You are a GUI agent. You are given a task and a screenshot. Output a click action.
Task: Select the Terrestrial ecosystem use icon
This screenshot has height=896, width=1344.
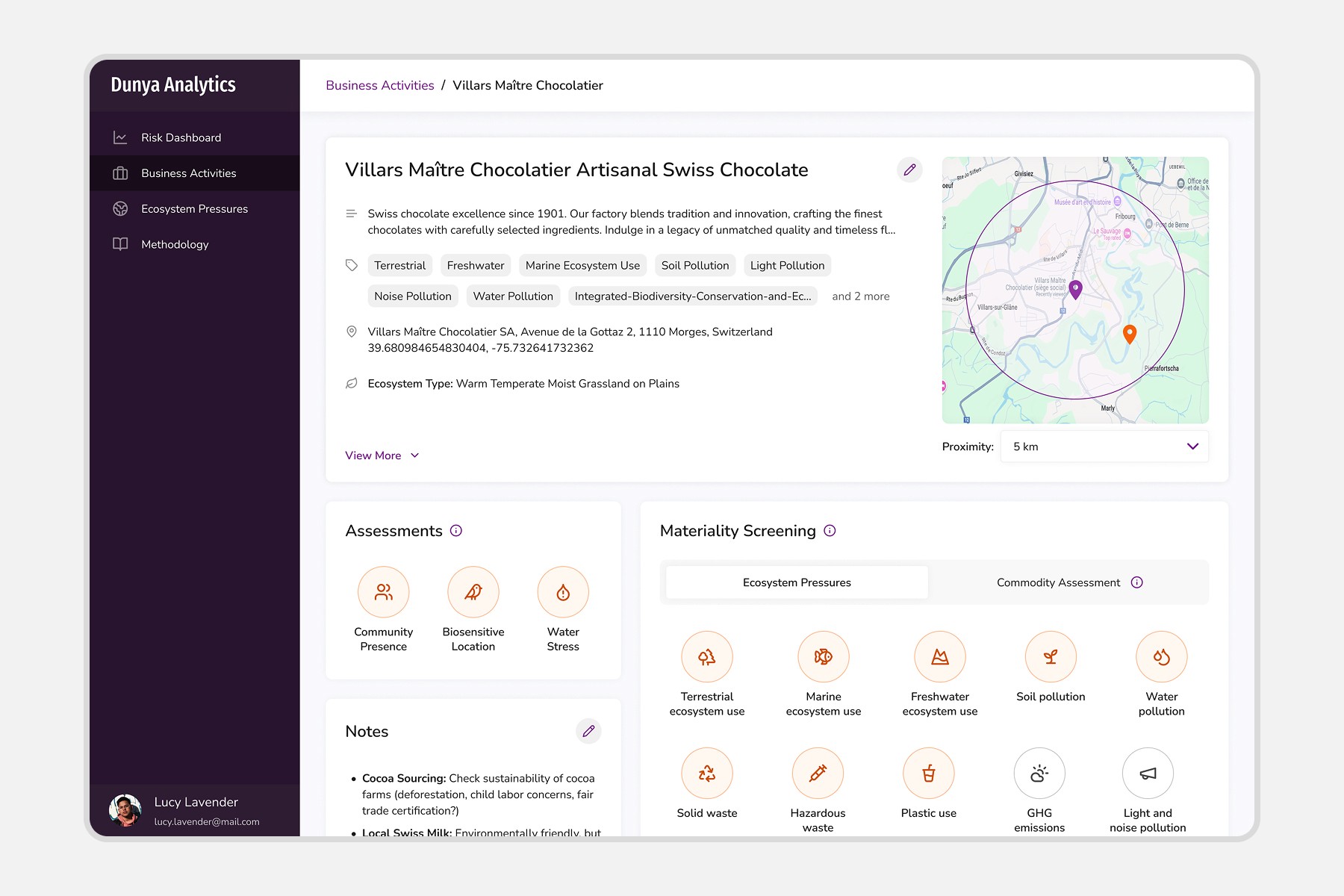point(707,657)
